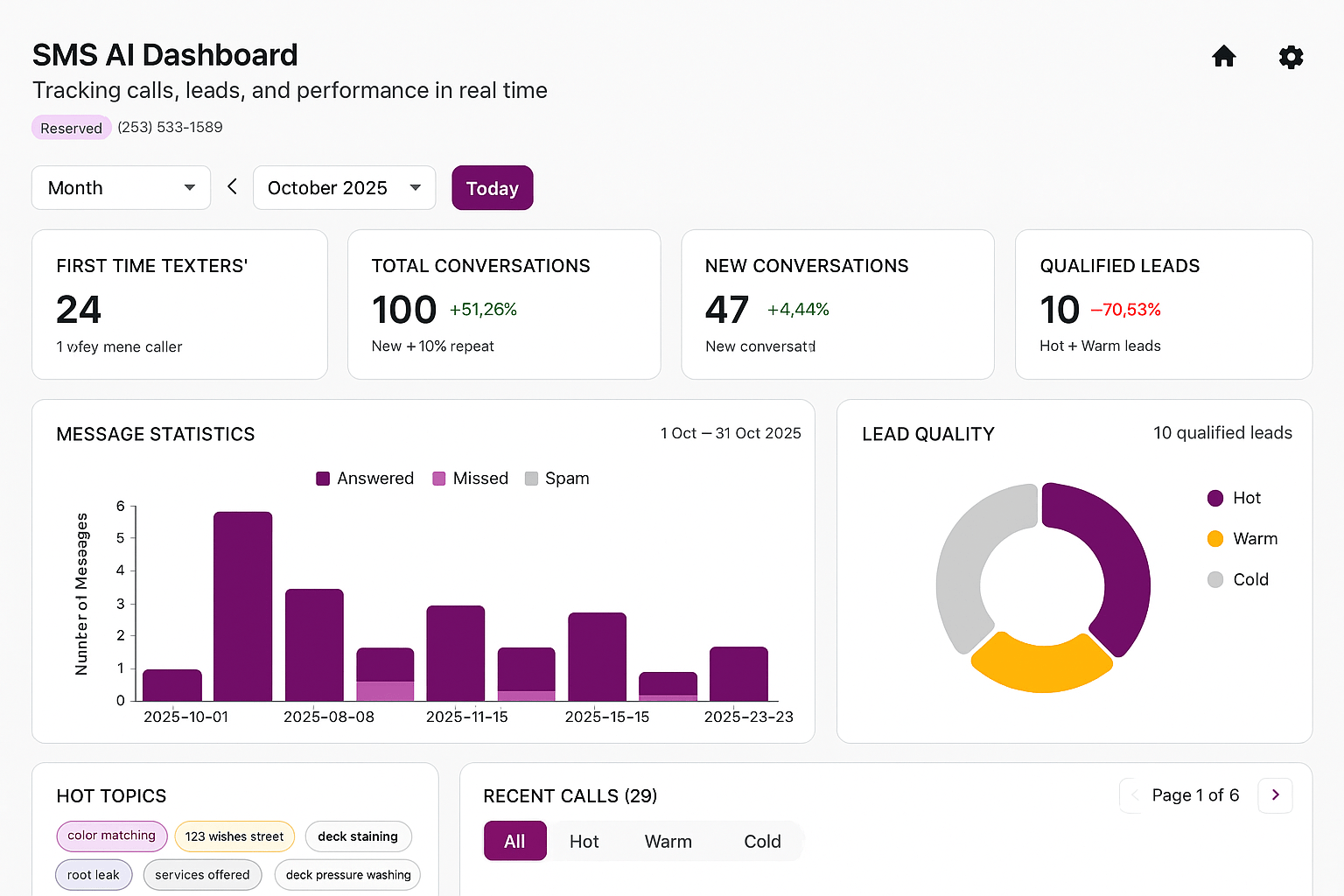
Task: Select the Cold calls tab
Action: (x=761, y=841)
